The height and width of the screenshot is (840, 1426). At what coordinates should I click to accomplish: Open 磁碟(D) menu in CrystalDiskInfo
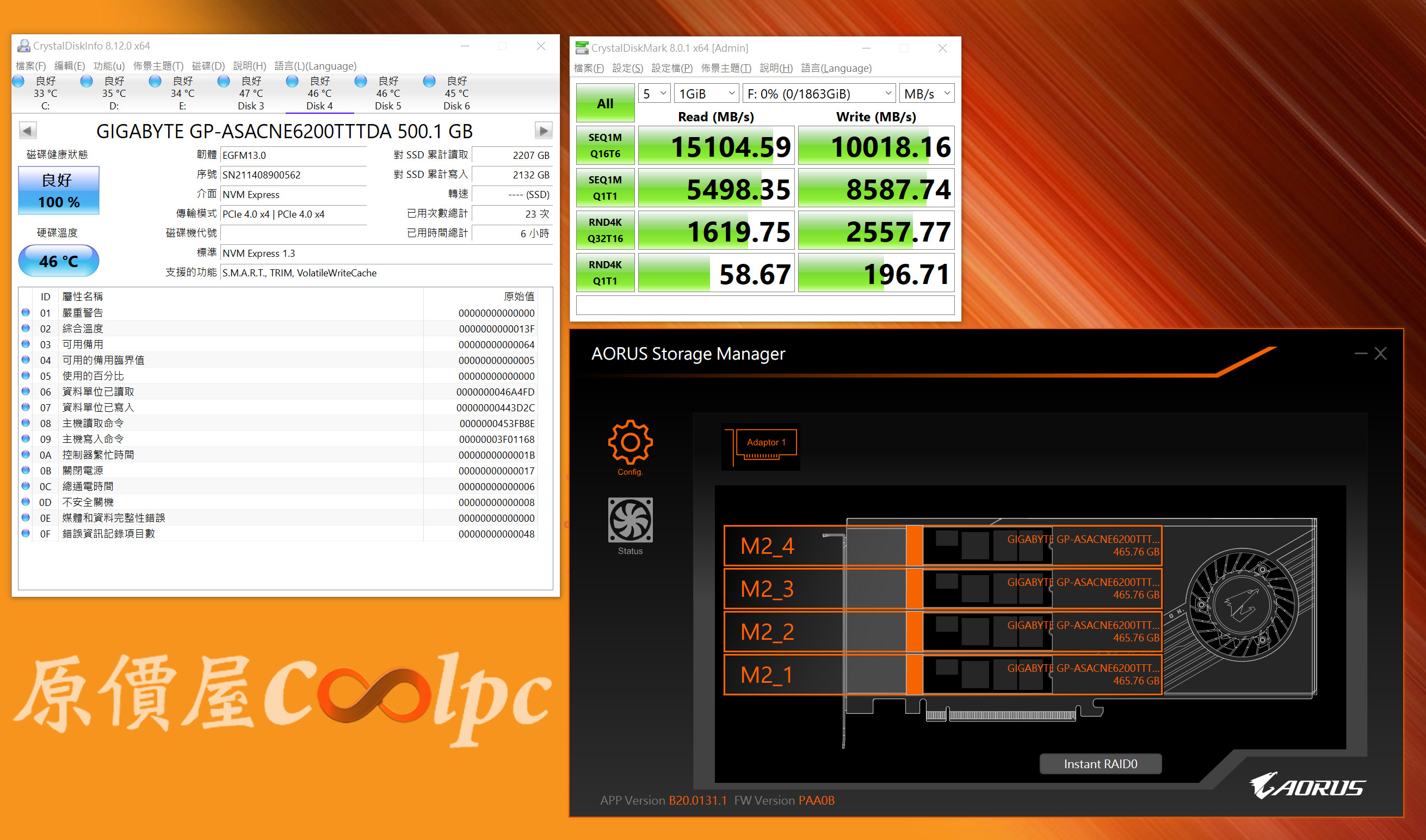(x=208, y=66)
